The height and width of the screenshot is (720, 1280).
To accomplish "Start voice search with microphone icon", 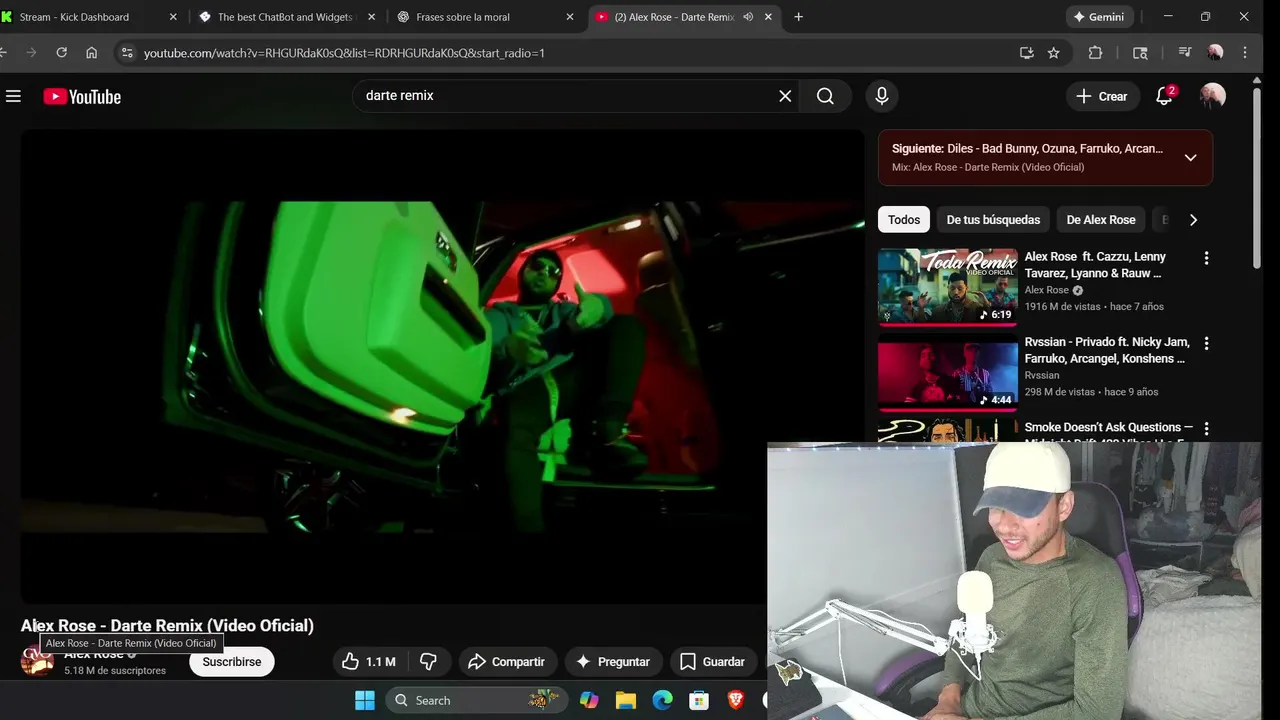I will click(x=881, y=96).
